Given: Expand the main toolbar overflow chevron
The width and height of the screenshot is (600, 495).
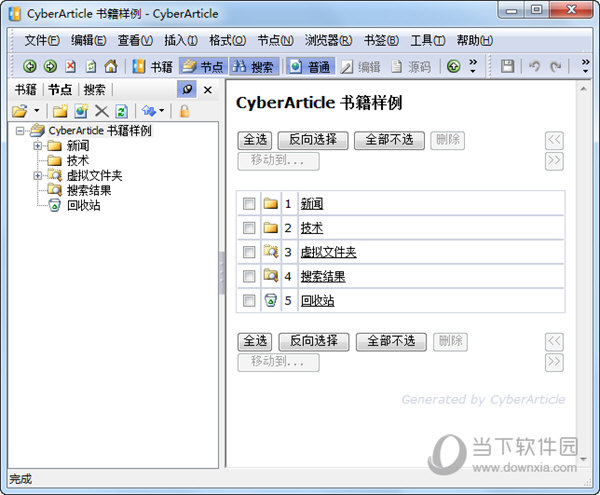Looking at the screenshot, I should [x=473, y=66].
